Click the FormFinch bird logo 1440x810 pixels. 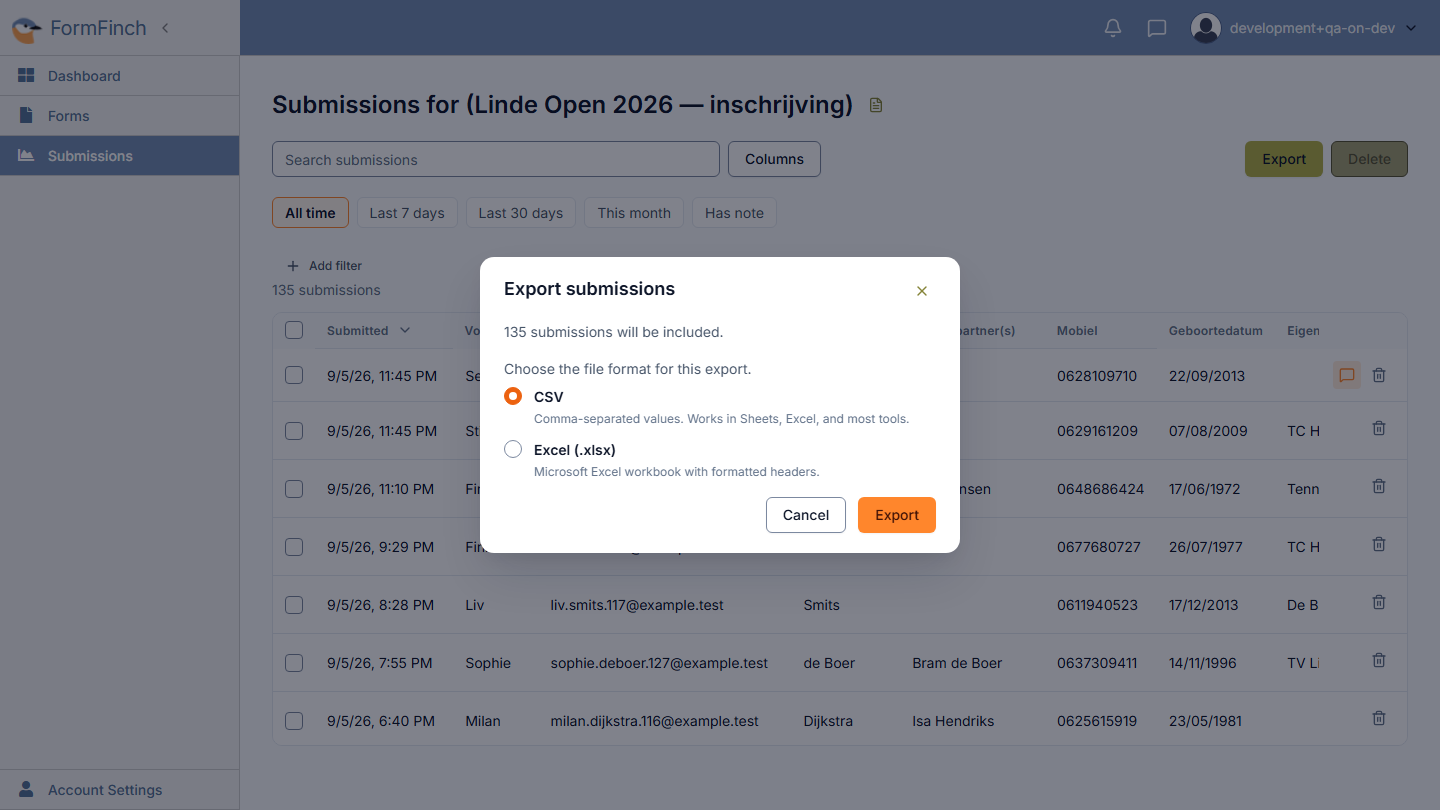[x=26, y=29]
